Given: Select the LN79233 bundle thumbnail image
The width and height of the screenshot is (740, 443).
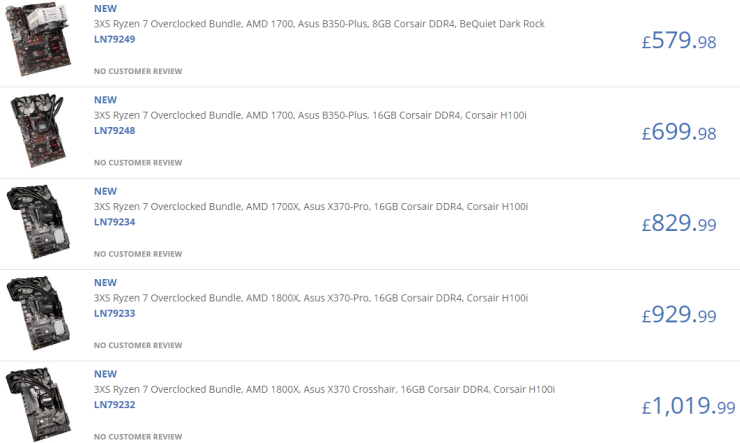Looking at the screenshot, I should point(40,314).
